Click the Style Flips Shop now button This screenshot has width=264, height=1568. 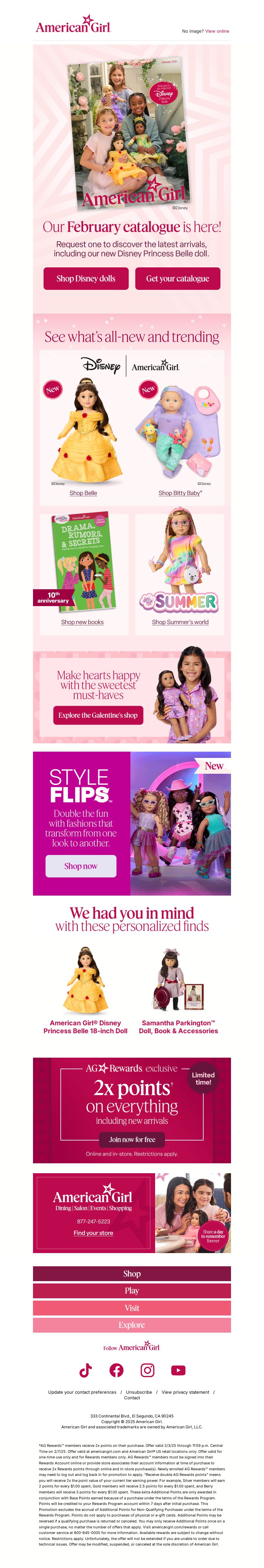tap(81, 866)
